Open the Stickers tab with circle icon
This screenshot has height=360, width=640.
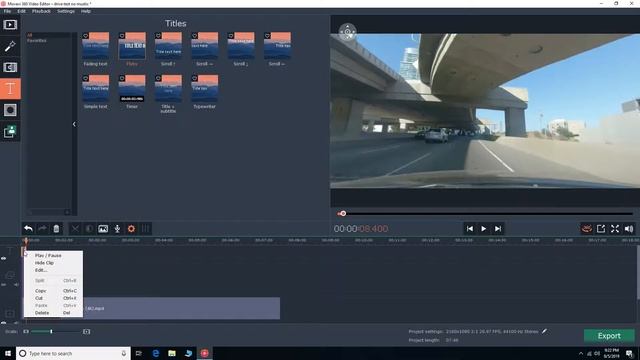(10, 110)
